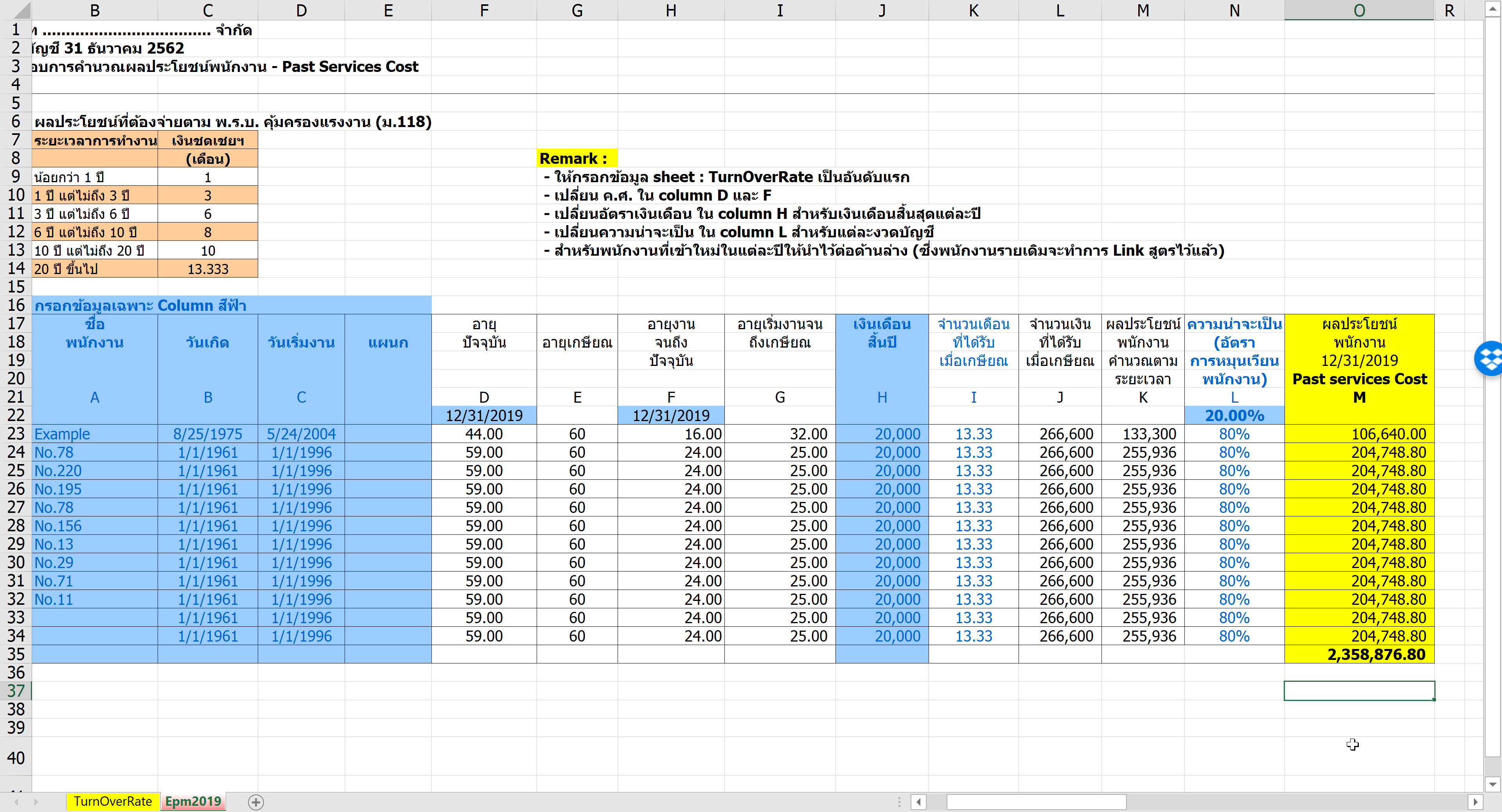Click total cell 2,358,876.80
Viewport: 1502px width, 812px height.
pos(1359,654)
